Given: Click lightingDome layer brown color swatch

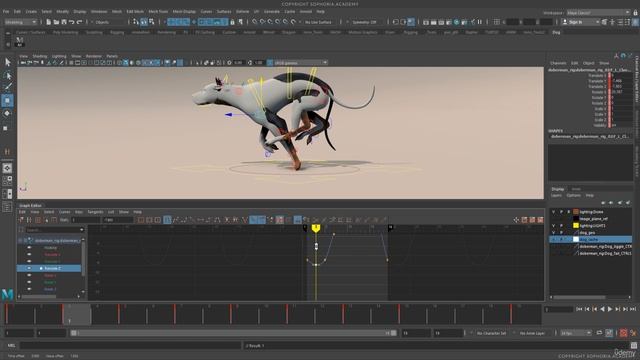Looking at the screenshot, I should click(576, 212).
